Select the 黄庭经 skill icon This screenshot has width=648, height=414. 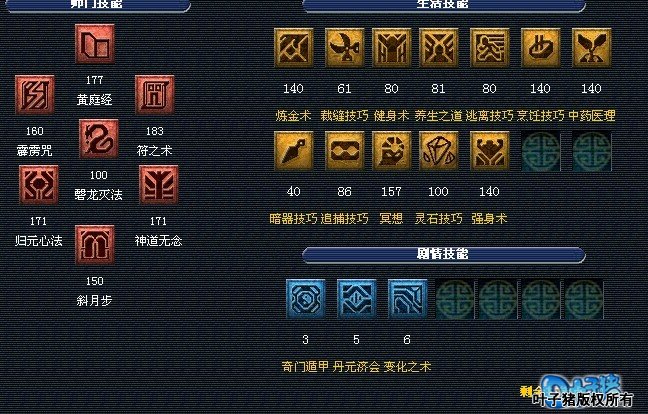[95, 44]
